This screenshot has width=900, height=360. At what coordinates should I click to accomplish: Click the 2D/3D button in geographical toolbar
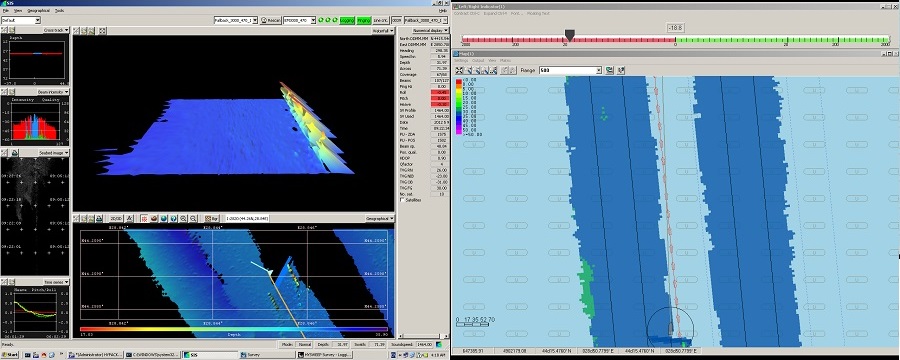click(x=116, y=219)
